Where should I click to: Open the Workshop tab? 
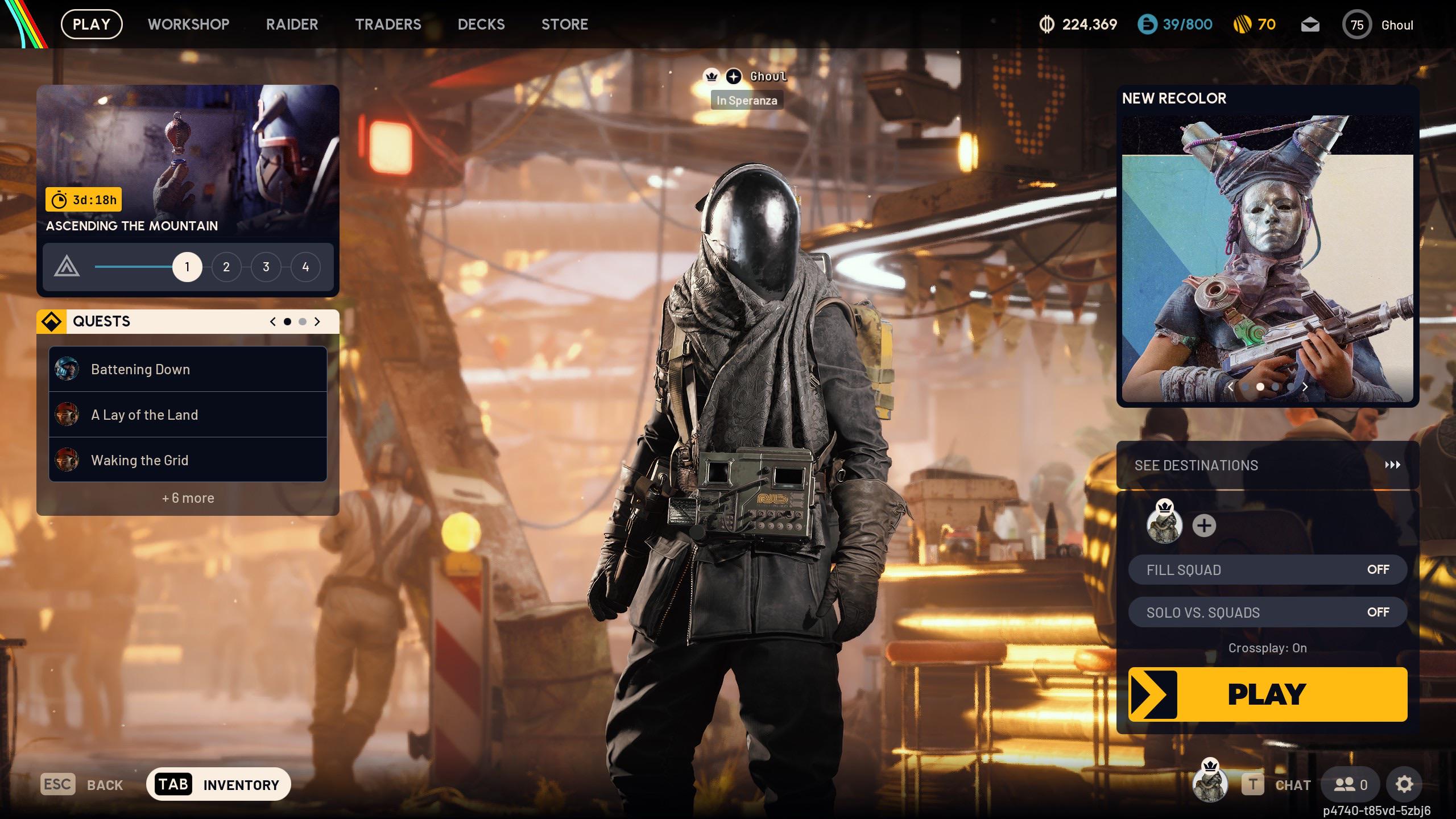pyautogui.click(x=189, y=24)
